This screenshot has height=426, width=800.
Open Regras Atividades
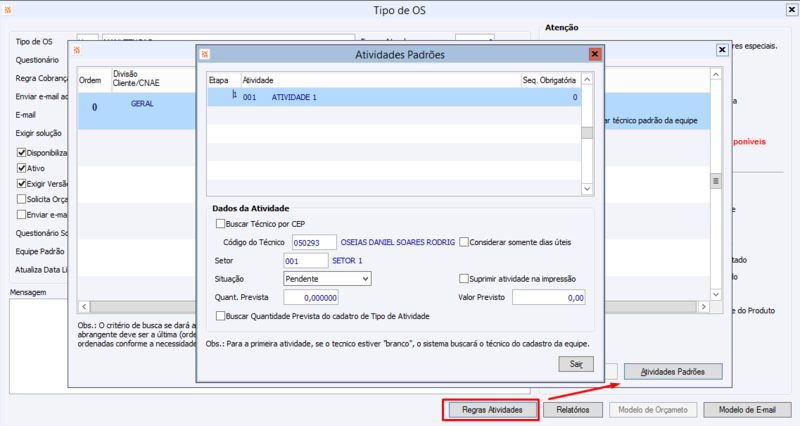click(x=492, y=410)
